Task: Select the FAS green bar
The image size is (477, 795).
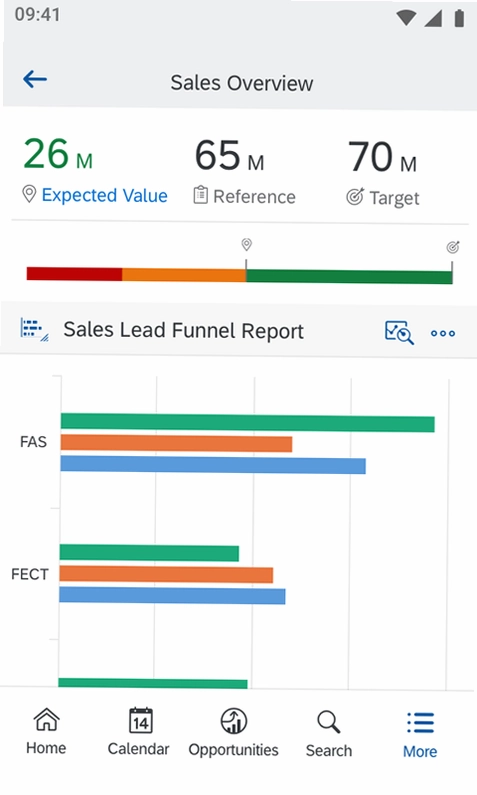Action: pyautogui.click(x=247, y=423)
